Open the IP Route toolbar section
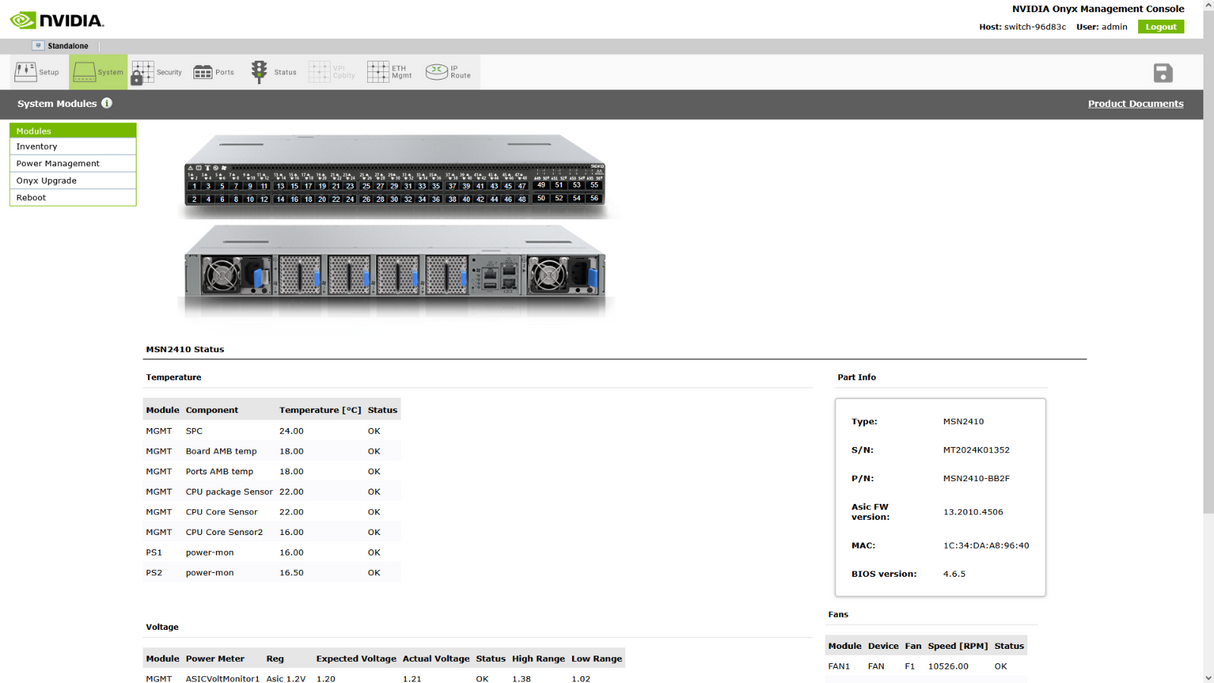The image size is (1214, 683). coord(449,72)
